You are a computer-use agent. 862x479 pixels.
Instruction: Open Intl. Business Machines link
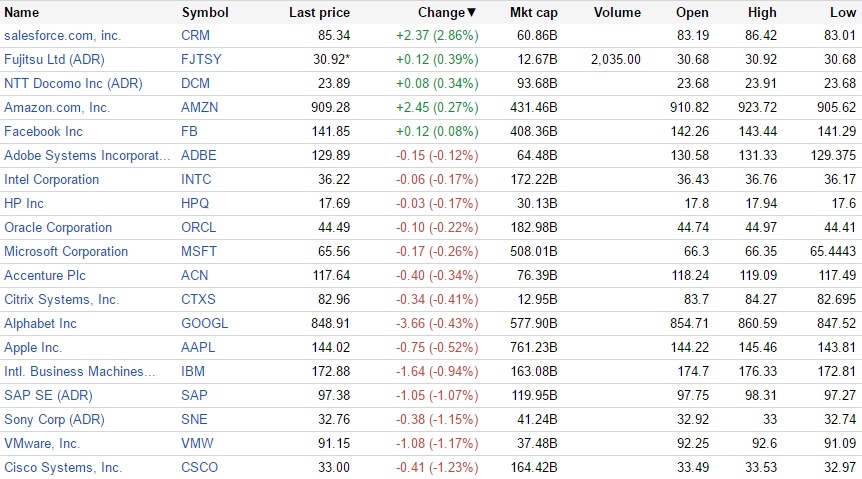click(x=80, y=371)
